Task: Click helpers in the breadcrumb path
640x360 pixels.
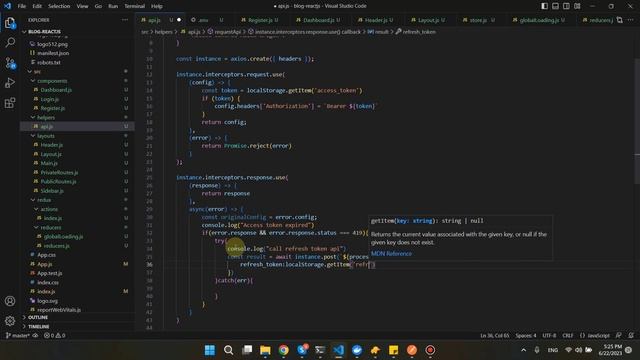Action: point(164,31)
